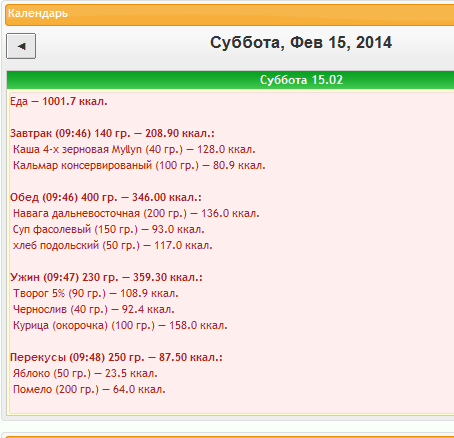
Task: Click the orange panel header at page bottom
Action: coord(230,436)
